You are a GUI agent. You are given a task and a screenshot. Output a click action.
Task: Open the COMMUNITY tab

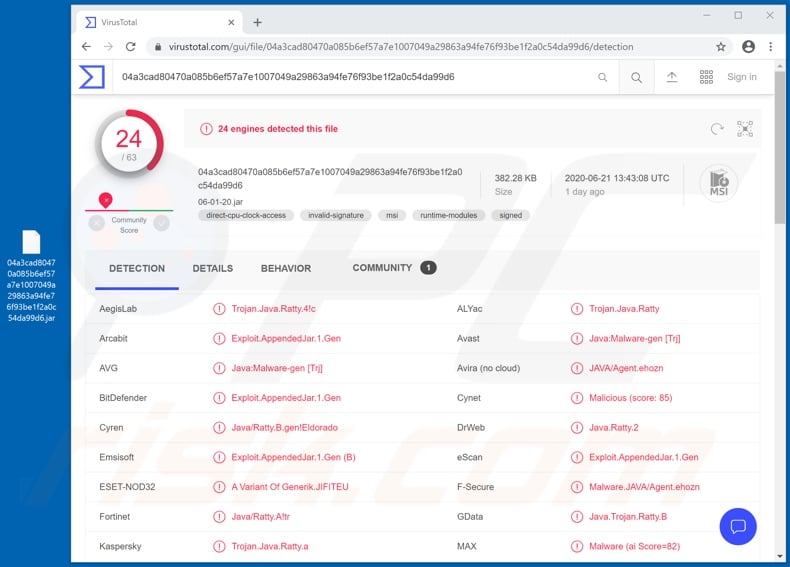(x=394, y=268)
